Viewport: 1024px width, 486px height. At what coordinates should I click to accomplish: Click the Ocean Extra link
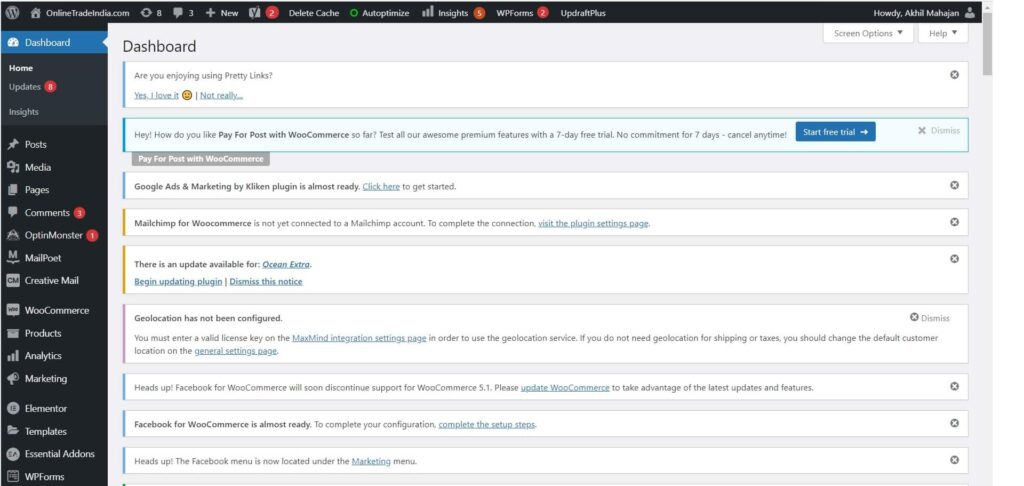pos(287,265)
